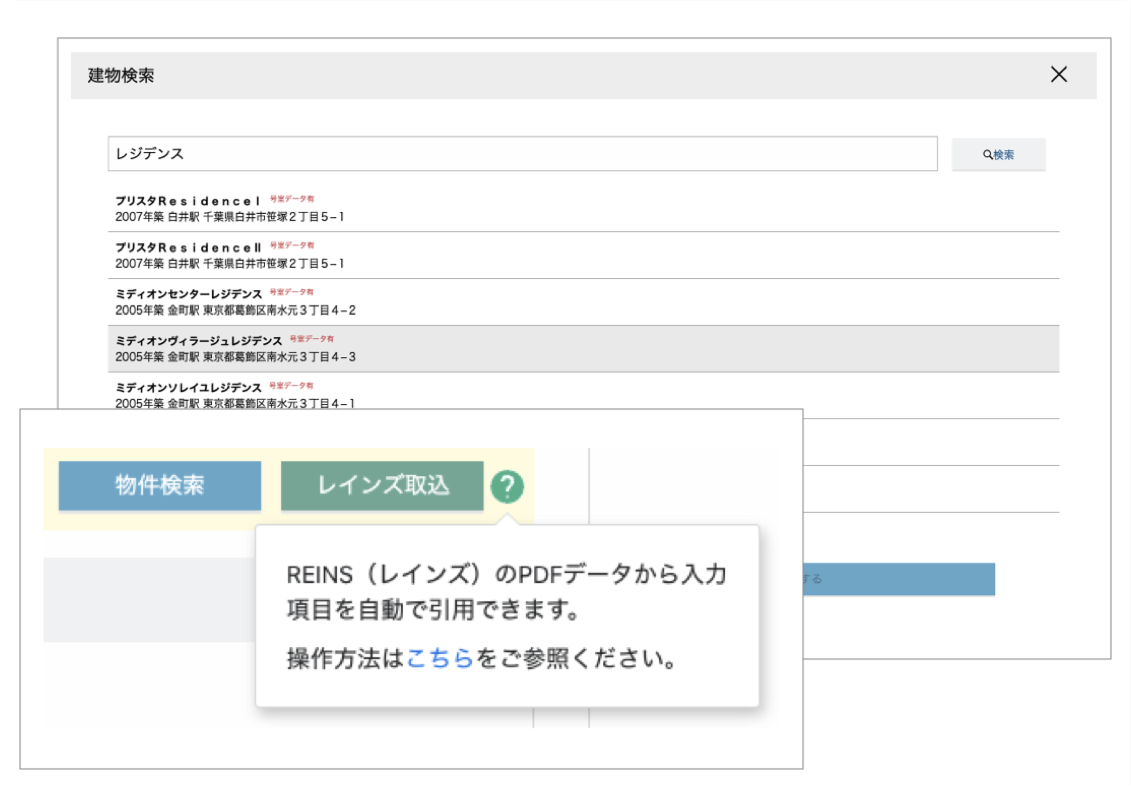Click the 建物検索 dialog title text
The image size is (1131, 804).
pyautogui.click(x=121, y=76)
